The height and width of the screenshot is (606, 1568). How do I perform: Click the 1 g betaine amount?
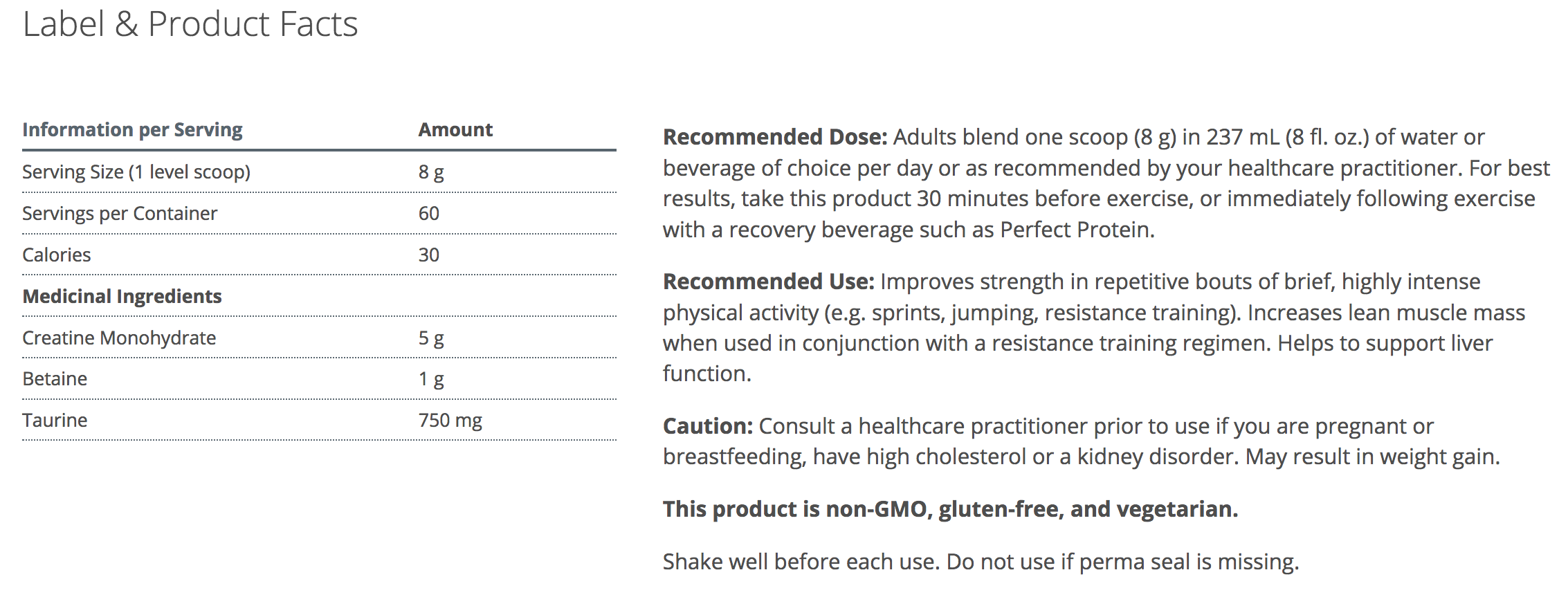point(431,379)
